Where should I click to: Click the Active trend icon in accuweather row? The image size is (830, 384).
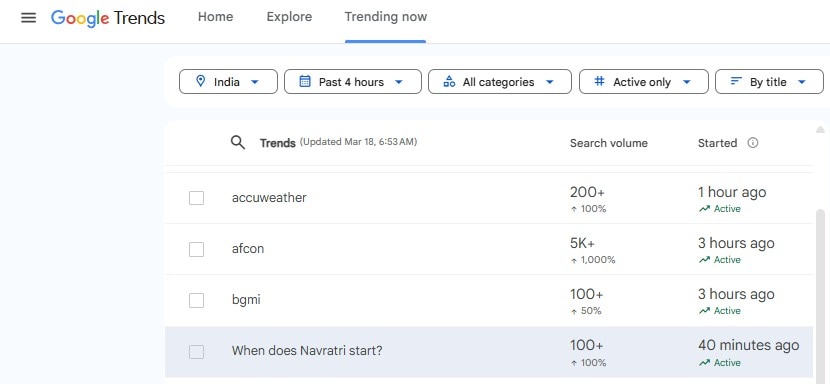pos(704,209)
